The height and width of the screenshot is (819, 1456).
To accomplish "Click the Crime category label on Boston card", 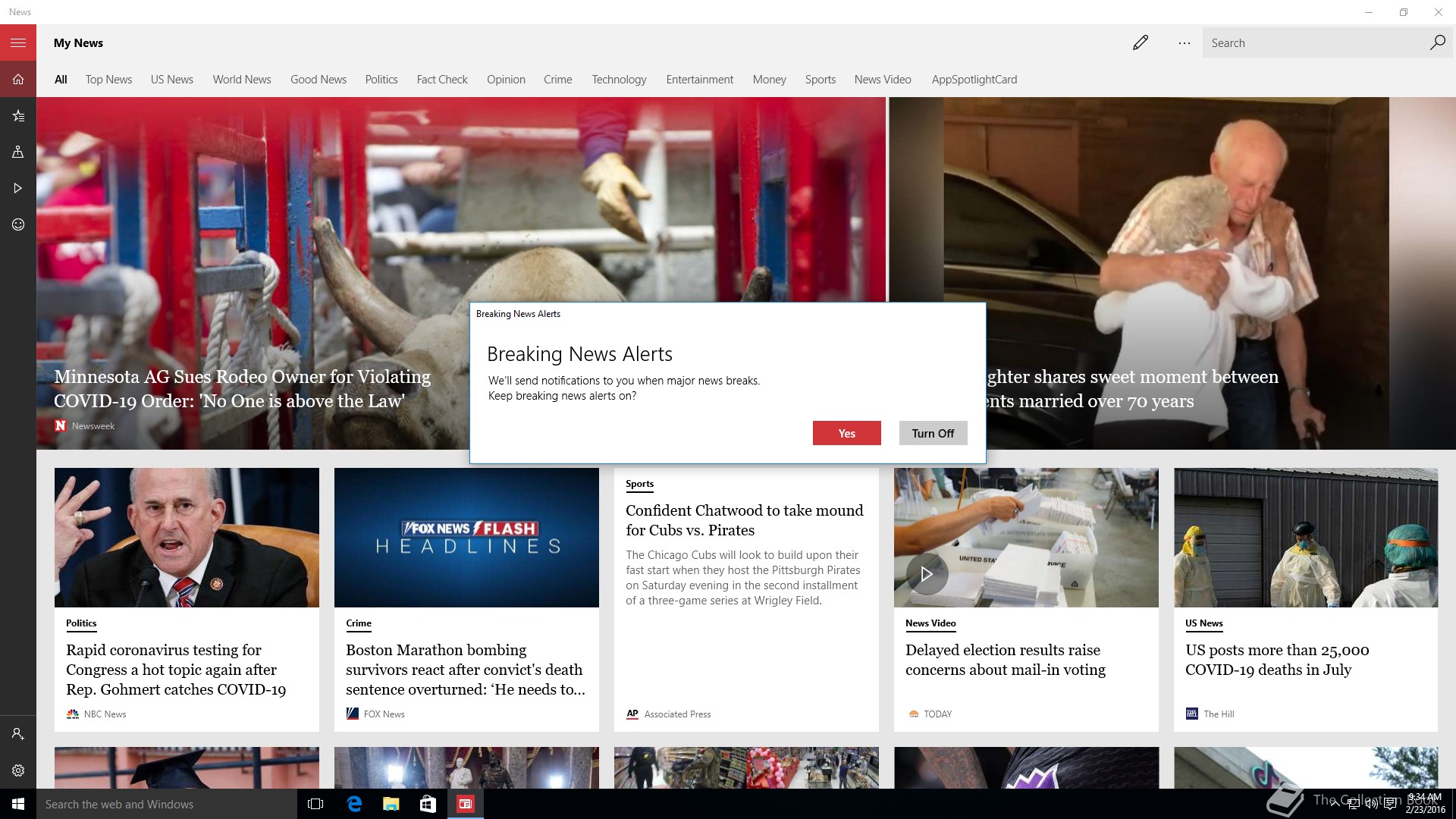I will [359, 623].
